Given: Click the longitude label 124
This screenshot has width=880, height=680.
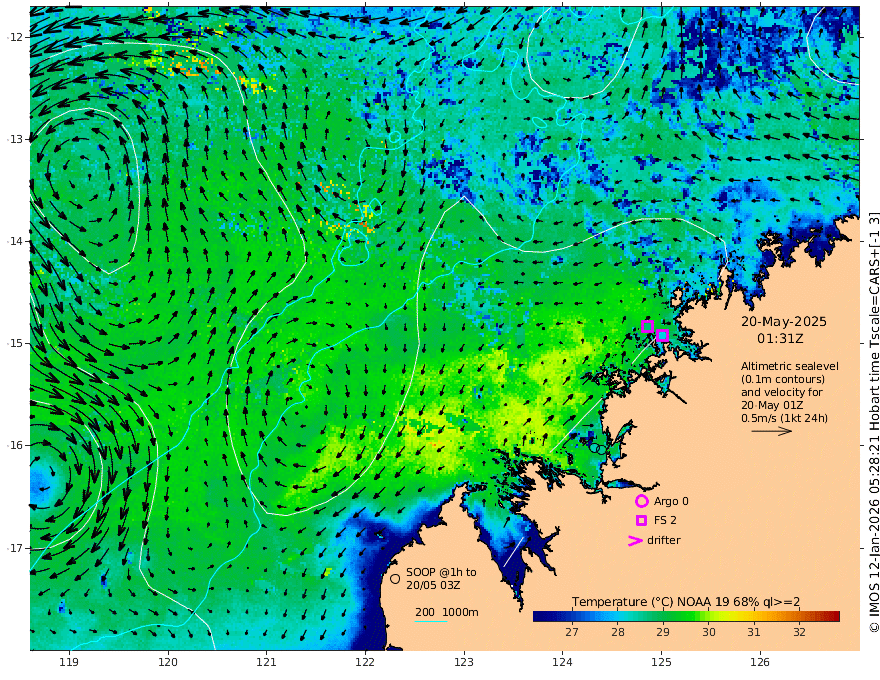Looking at the screenshot, I should pos(562,662).
